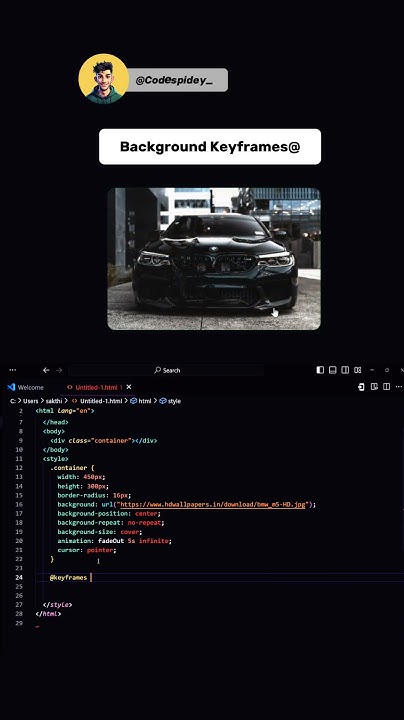This screenshot has width=404, height=720.
Task: Click the Split Editor Right icon
Action: point(387,387)
